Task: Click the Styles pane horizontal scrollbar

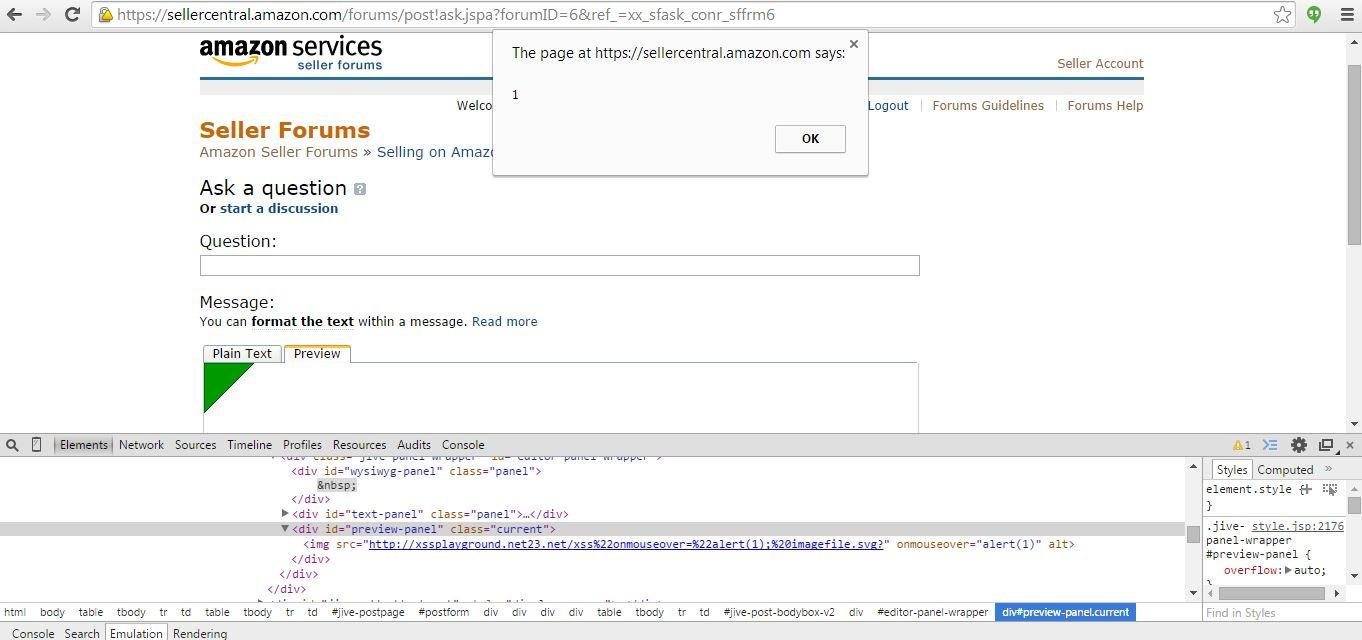Action: click(x=1271, y=593)
